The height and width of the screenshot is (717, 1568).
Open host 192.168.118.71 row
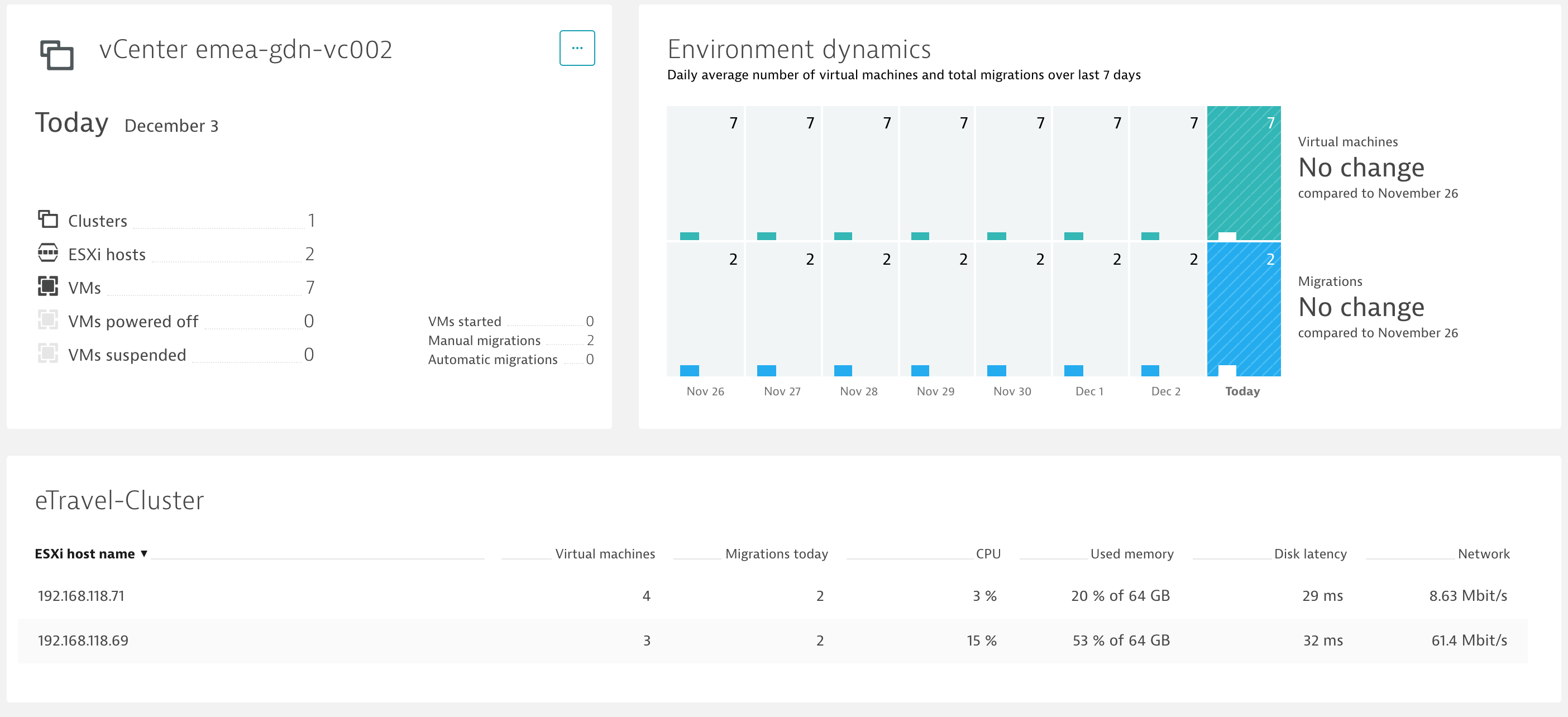tap(81, 595)
